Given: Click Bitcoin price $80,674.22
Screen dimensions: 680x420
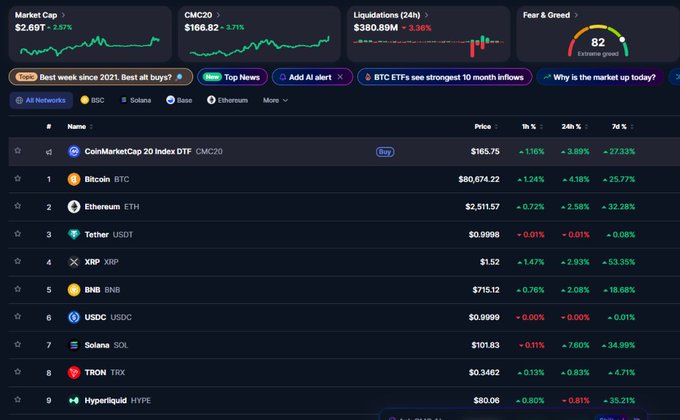Looking at the screenshot, I should click(x=479, y=179).
